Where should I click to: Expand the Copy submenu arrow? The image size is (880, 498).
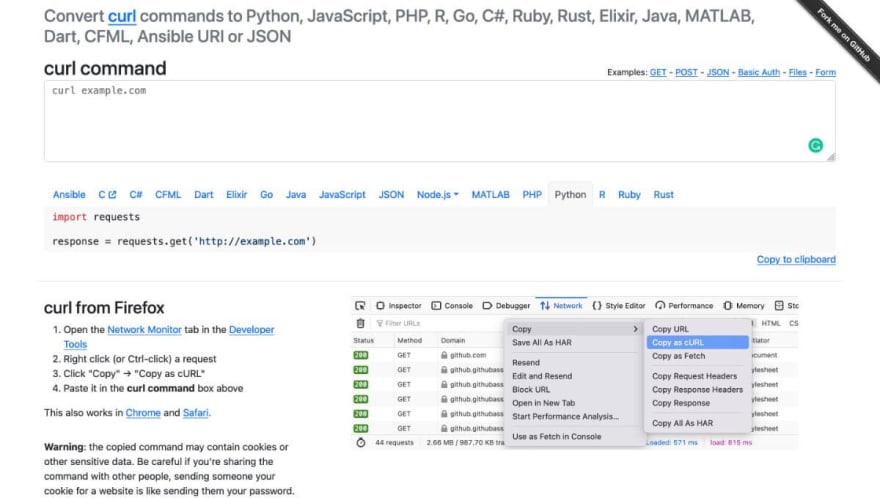635,329
